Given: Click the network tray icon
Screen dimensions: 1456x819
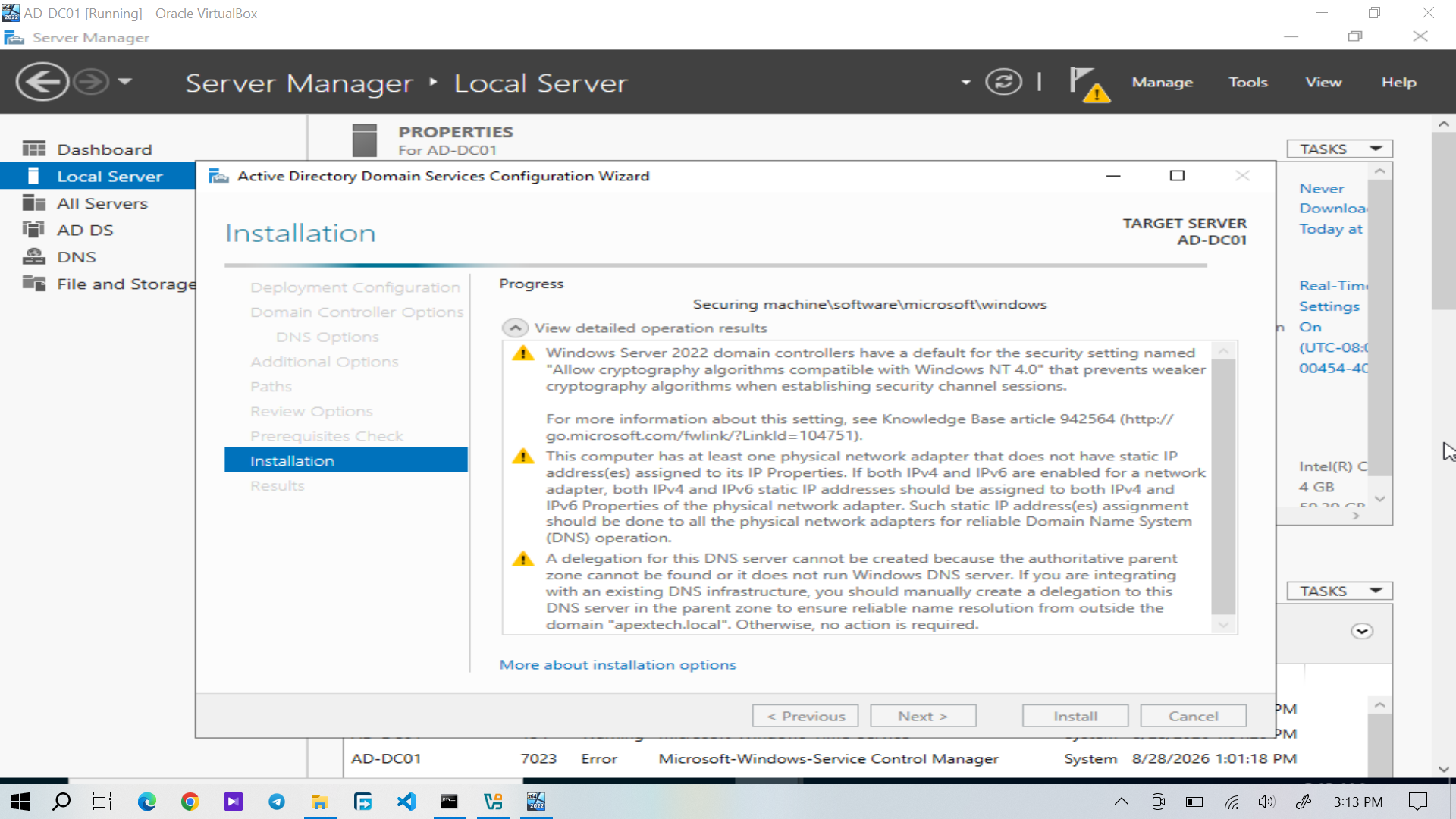Looking at the screenshot, I should 1232,802.
